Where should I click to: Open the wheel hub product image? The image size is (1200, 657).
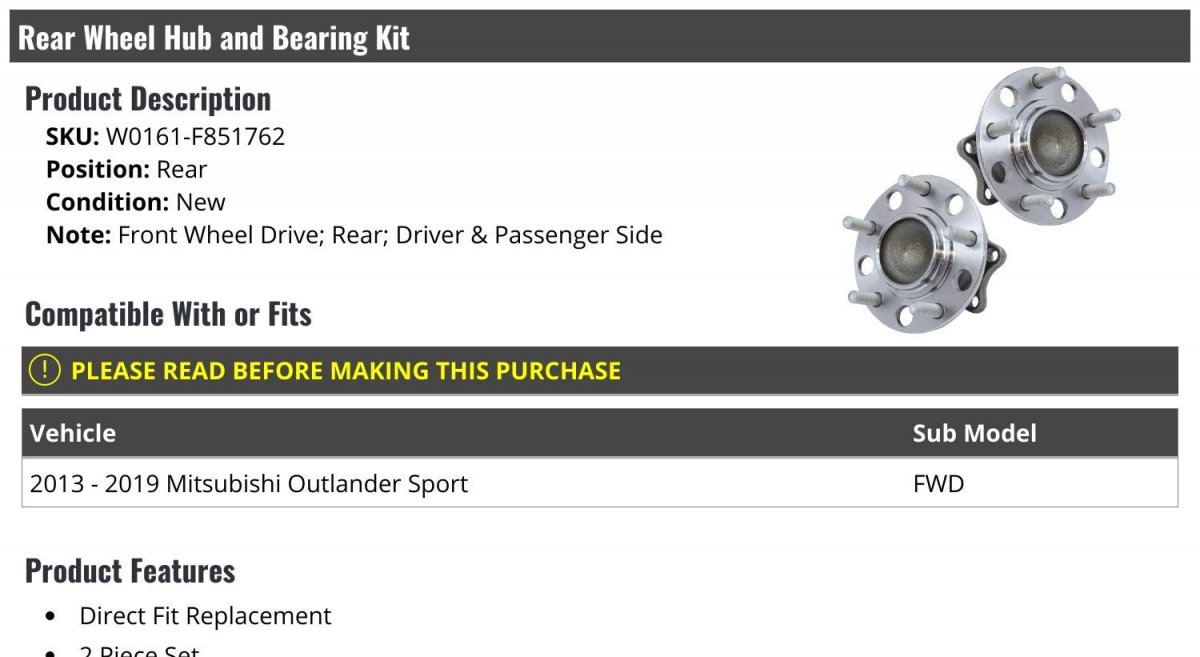tap(980, 198)
